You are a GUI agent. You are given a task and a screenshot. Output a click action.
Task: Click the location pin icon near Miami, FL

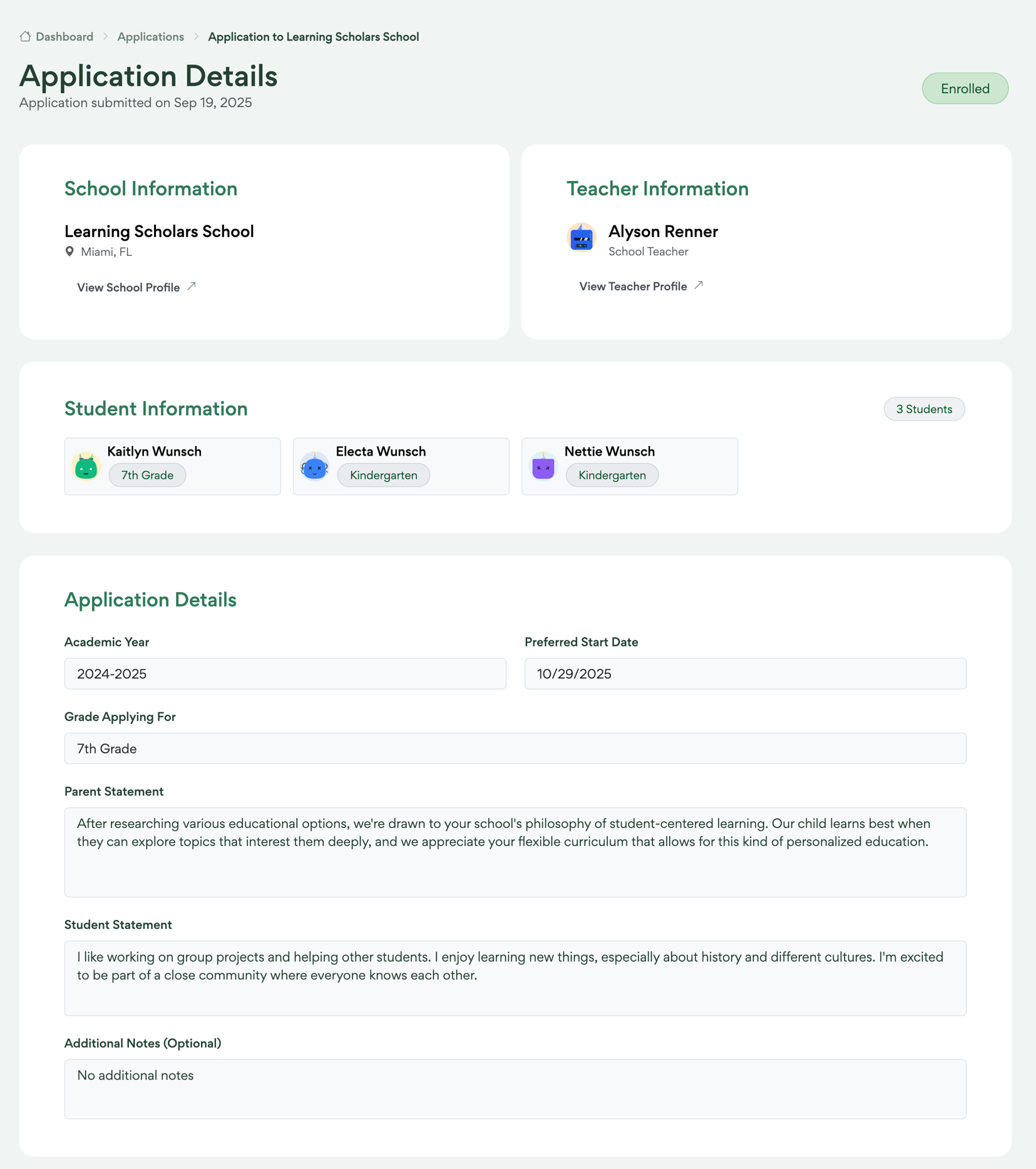coord(69,252)
